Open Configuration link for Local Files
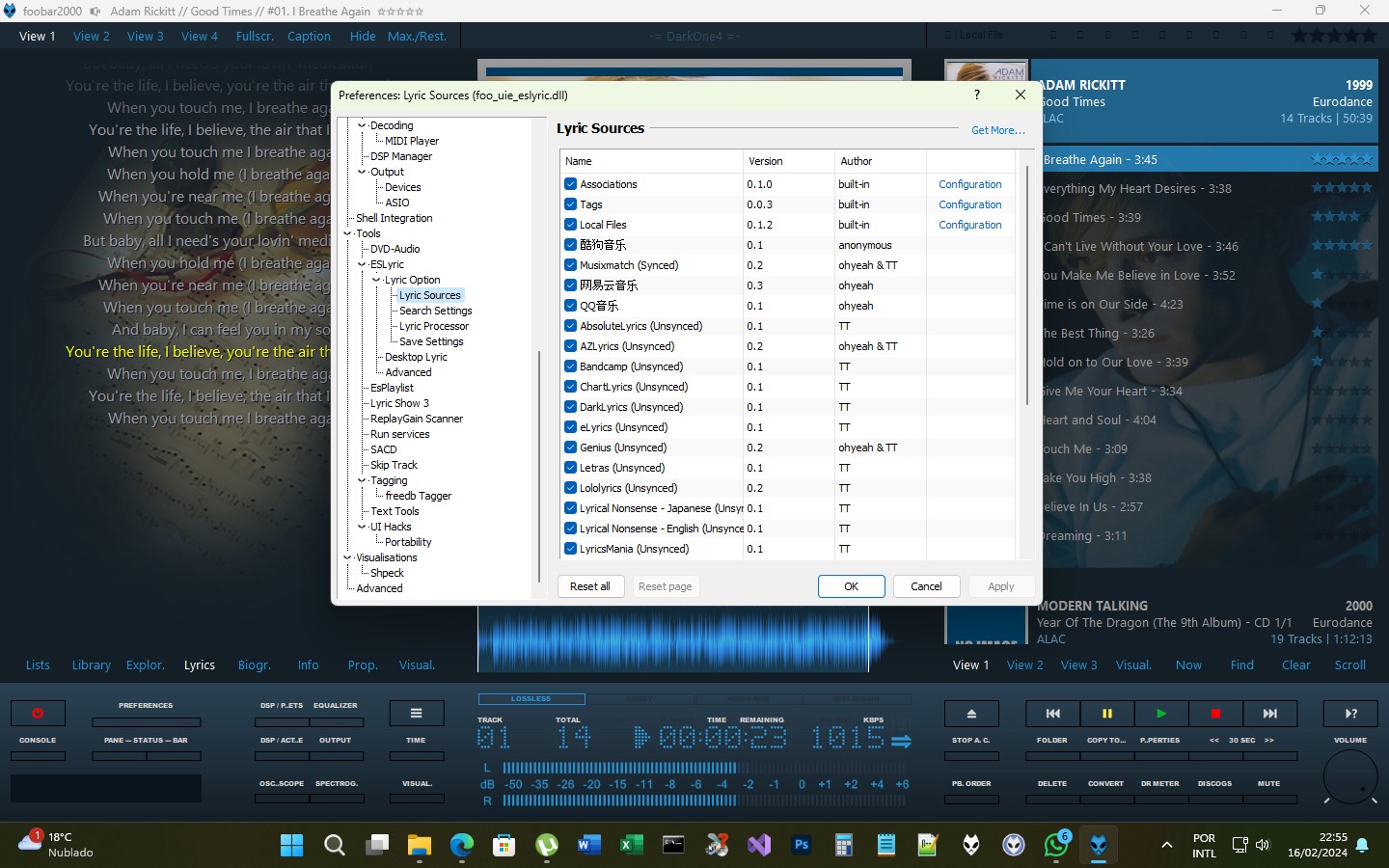 coord(969,225)
